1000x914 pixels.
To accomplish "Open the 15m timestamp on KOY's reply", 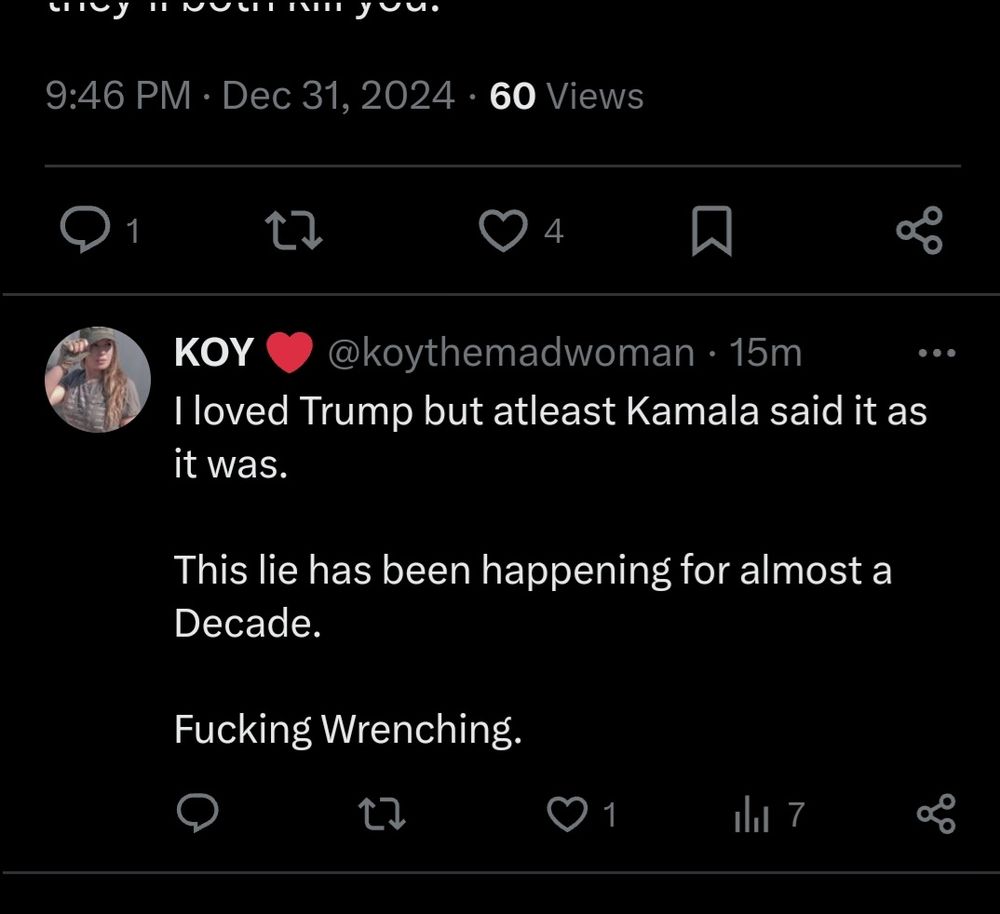I will pos(765,353).
